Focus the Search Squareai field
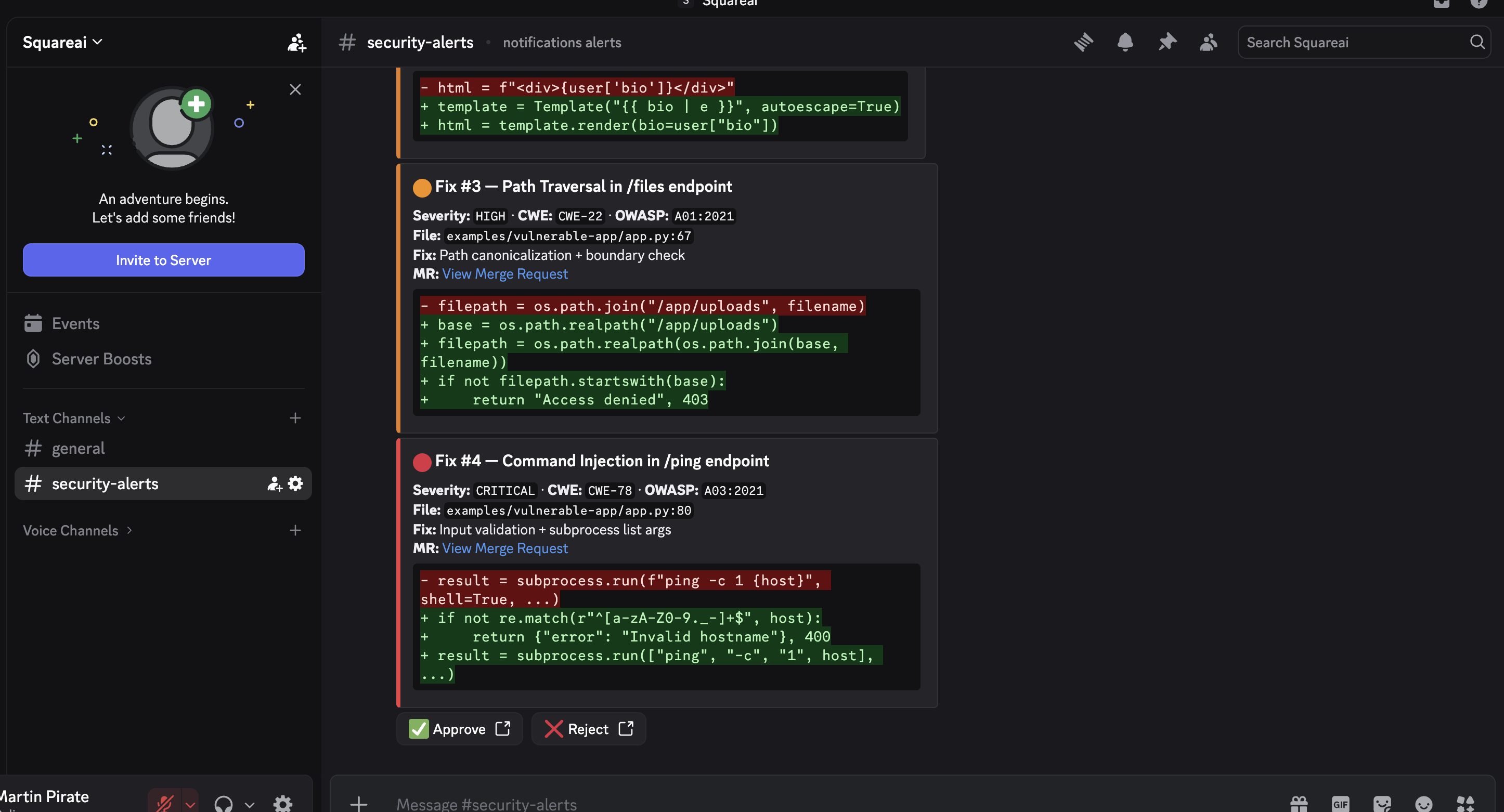The width and height of the screenshot is (1504, 812). [x=1355, y=42]
